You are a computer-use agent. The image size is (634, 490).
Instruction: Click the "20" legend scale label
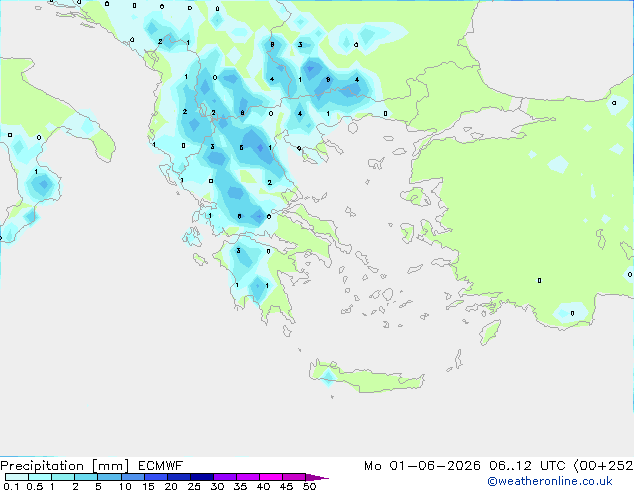(x=171, y=486)
